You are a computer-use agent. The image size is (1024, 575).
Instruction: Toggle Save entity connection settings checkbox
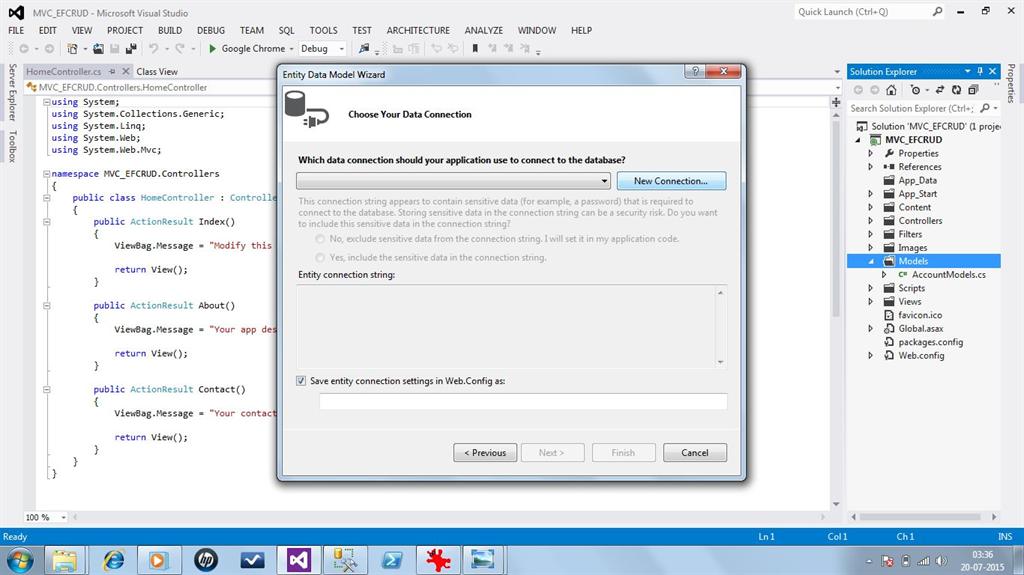[x=301, y=381]
